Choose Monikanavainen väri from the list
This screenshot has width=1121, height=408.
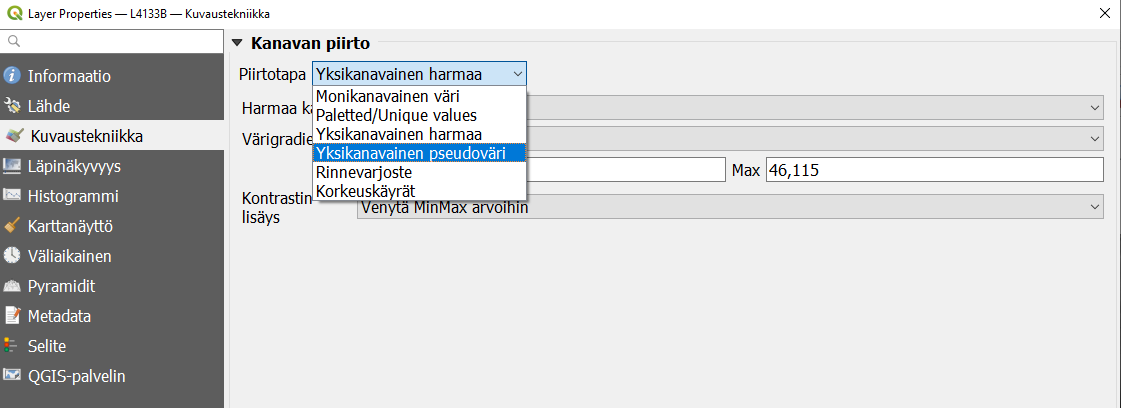click(388, 97)
